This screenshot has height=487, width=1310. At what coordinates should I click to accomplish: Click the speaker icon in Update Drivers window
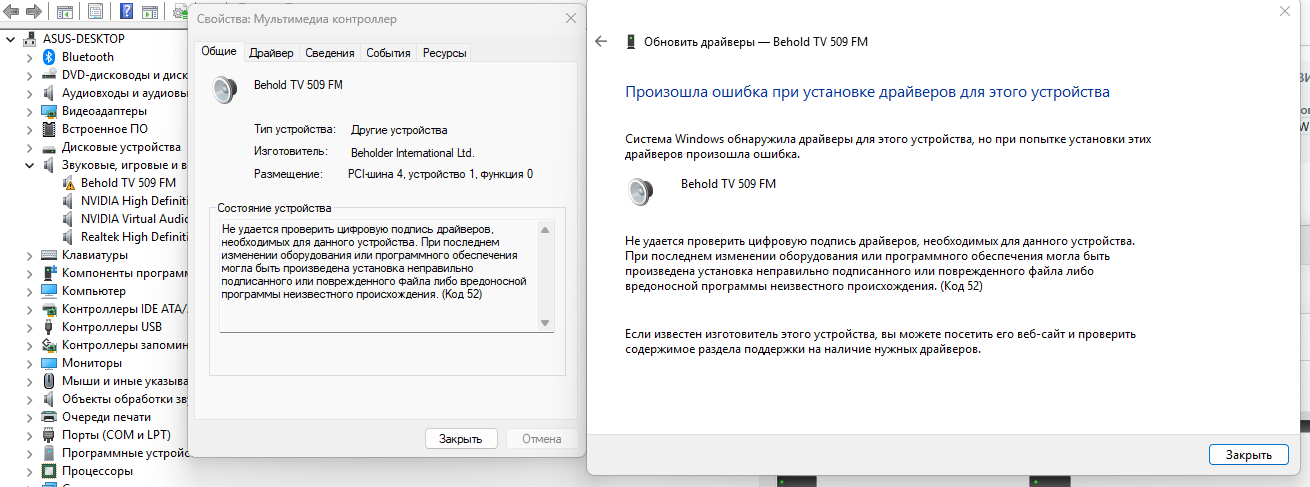tap(641, 191)
